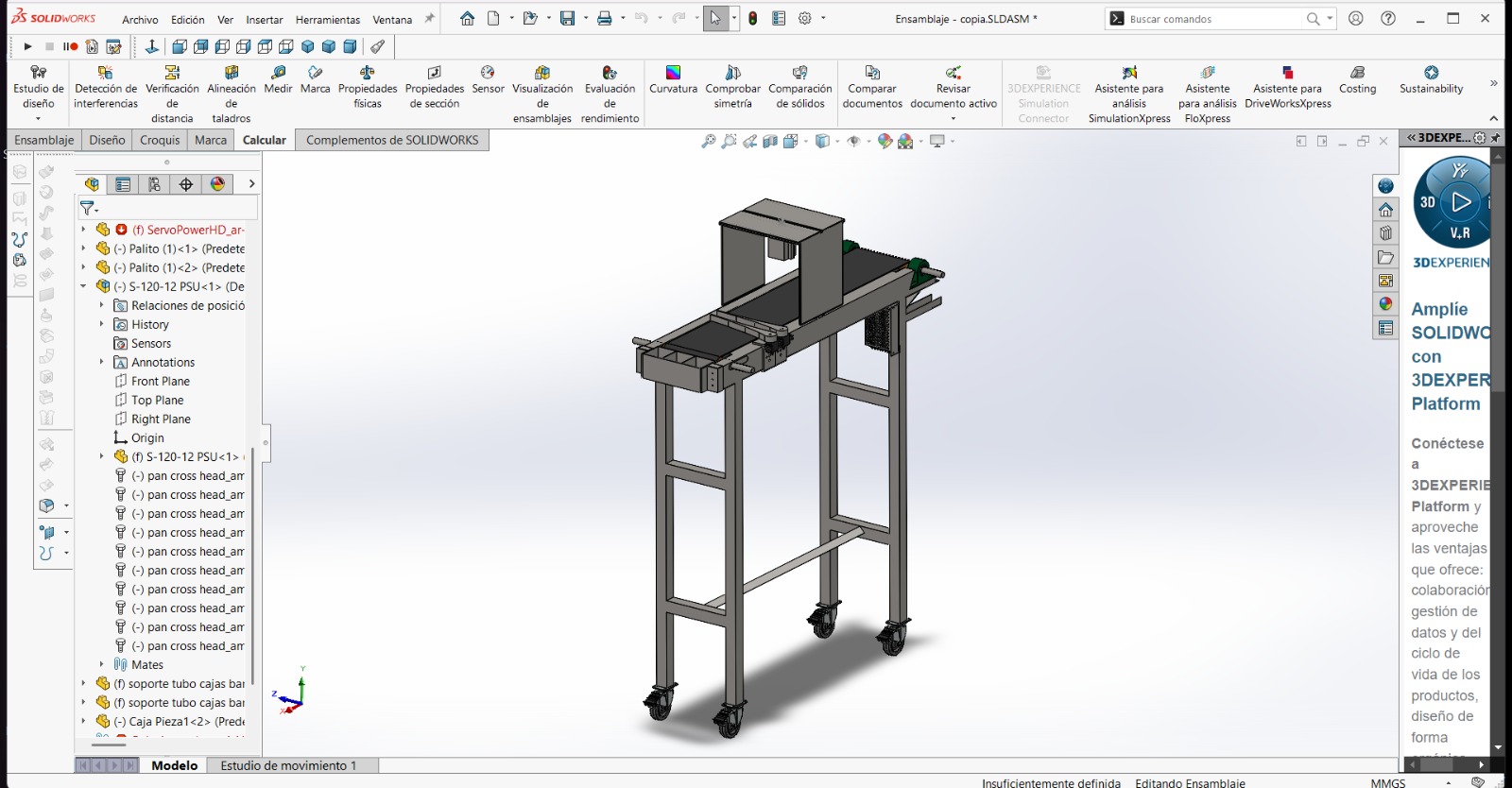
Task: Select Caja Pieza1<2> component
Action: pyautogui.click(x=170, y=721)
